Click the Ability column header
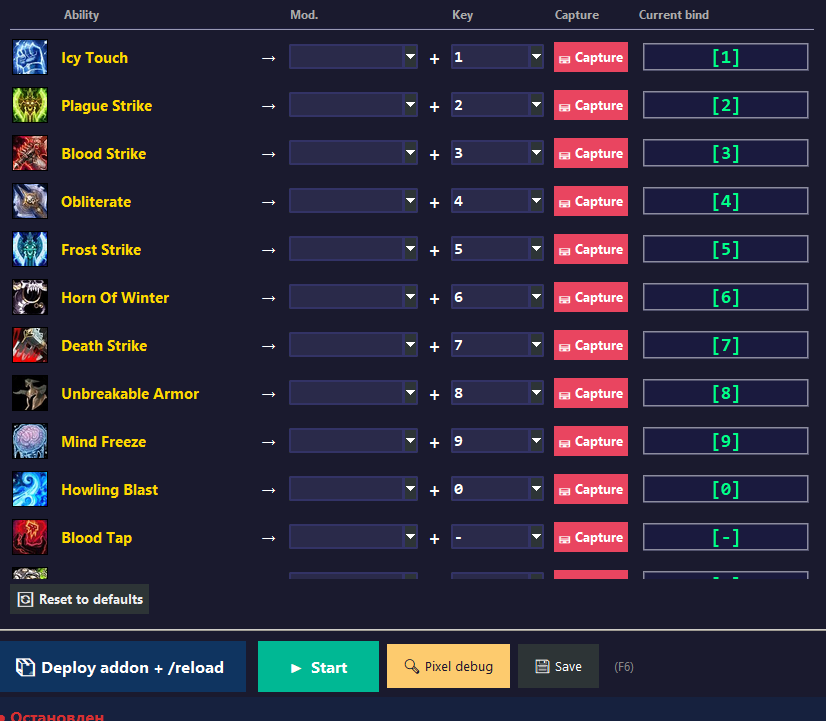826x721 pixels. coord(81,15)
